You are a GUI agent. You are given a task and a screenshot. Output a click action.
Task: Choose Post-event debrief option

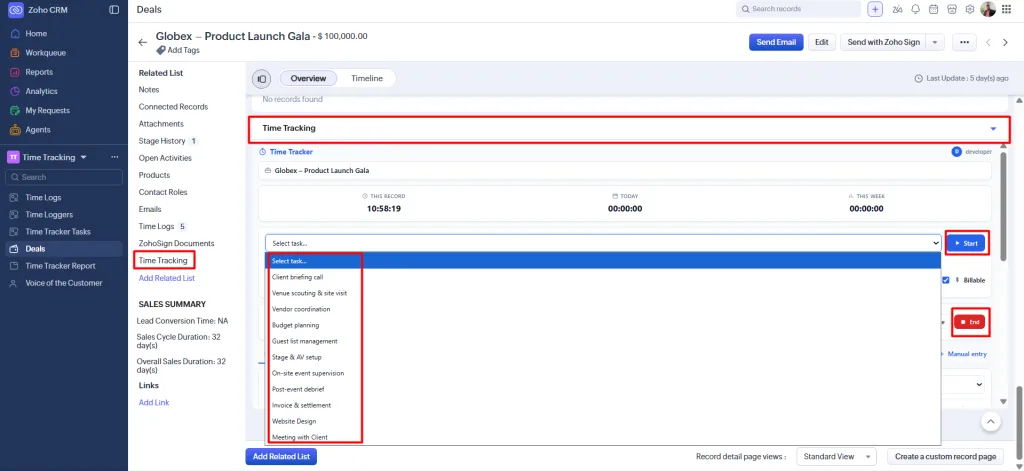tap(298, 389)
